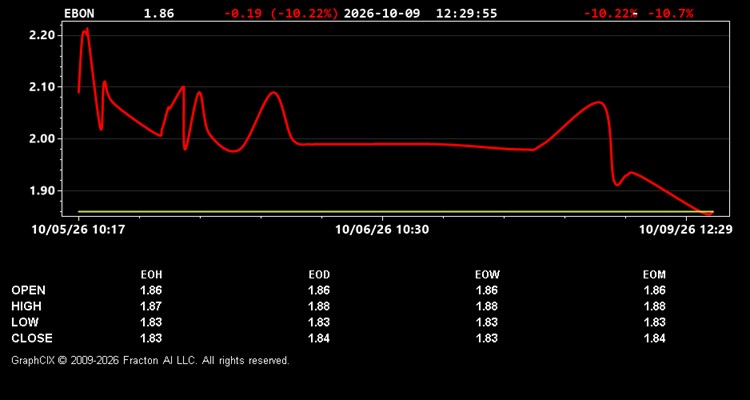Click the EOM OPEN value 1.86
The height and width of the screenshot is (400, 750).
(x=654, y=290)
